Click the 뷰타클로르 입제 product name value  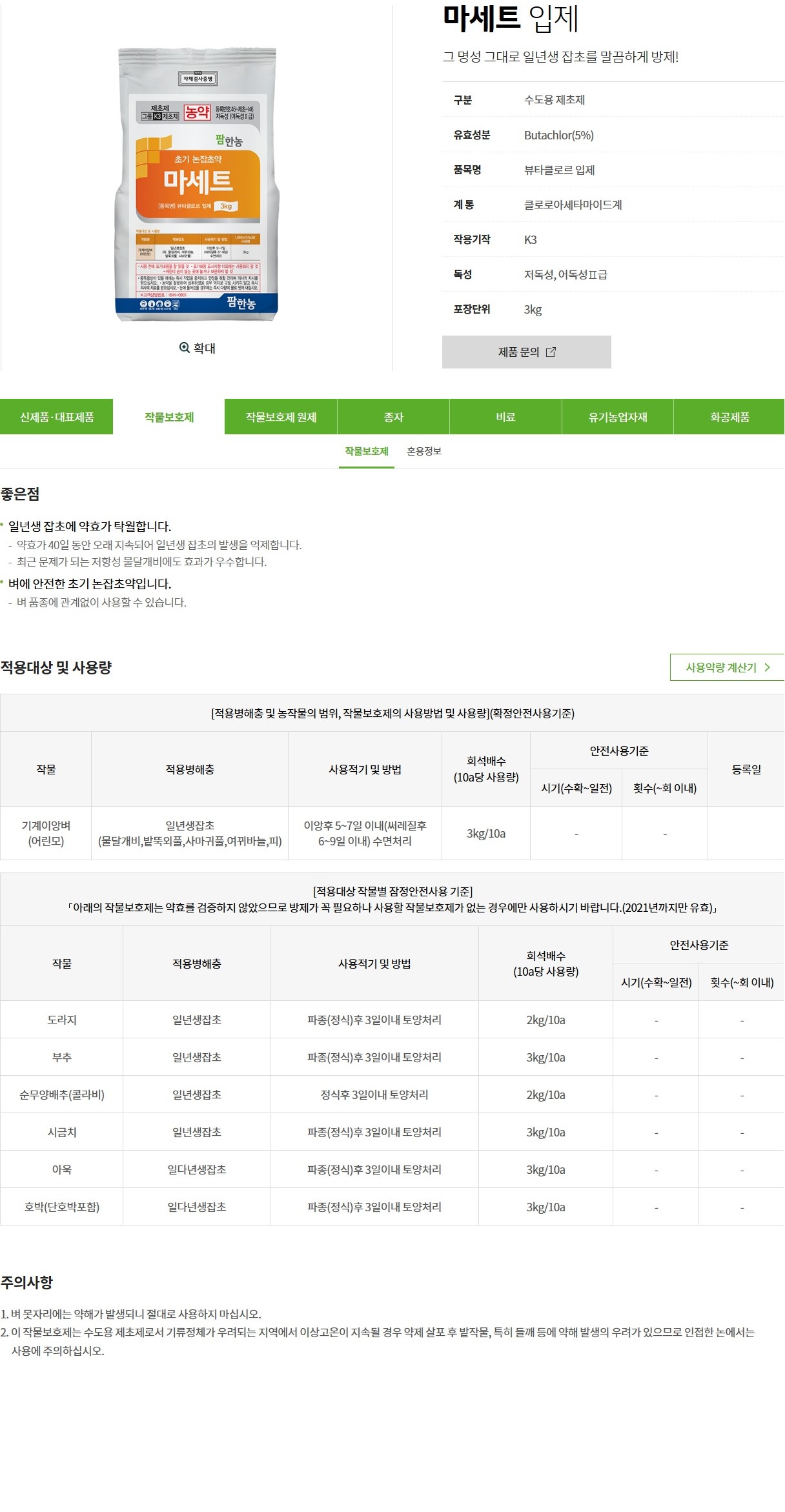[560, 170]
